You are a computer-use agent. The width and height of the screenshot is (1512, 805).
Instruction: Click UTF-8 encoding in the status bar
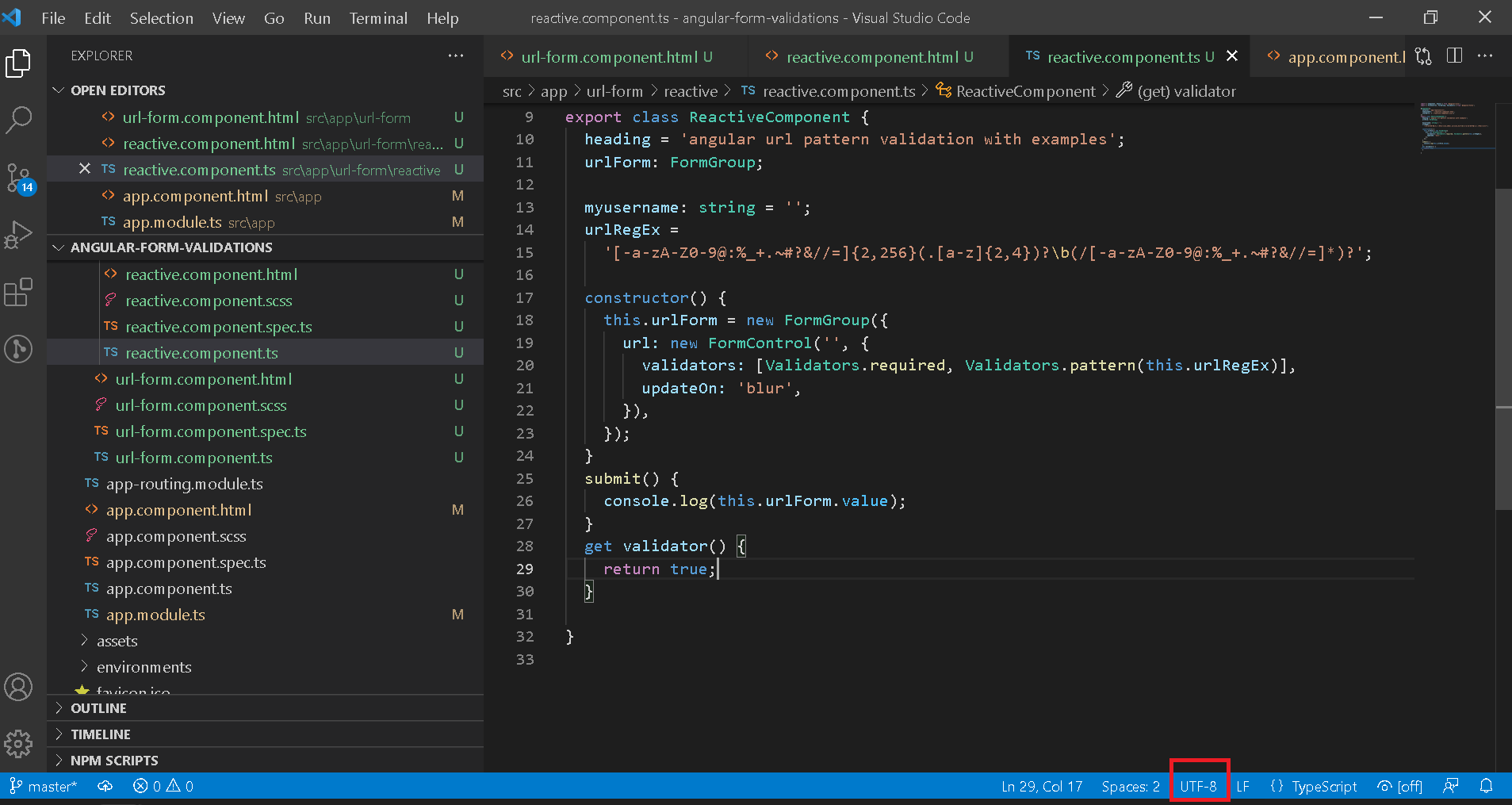click(1199, 786)
